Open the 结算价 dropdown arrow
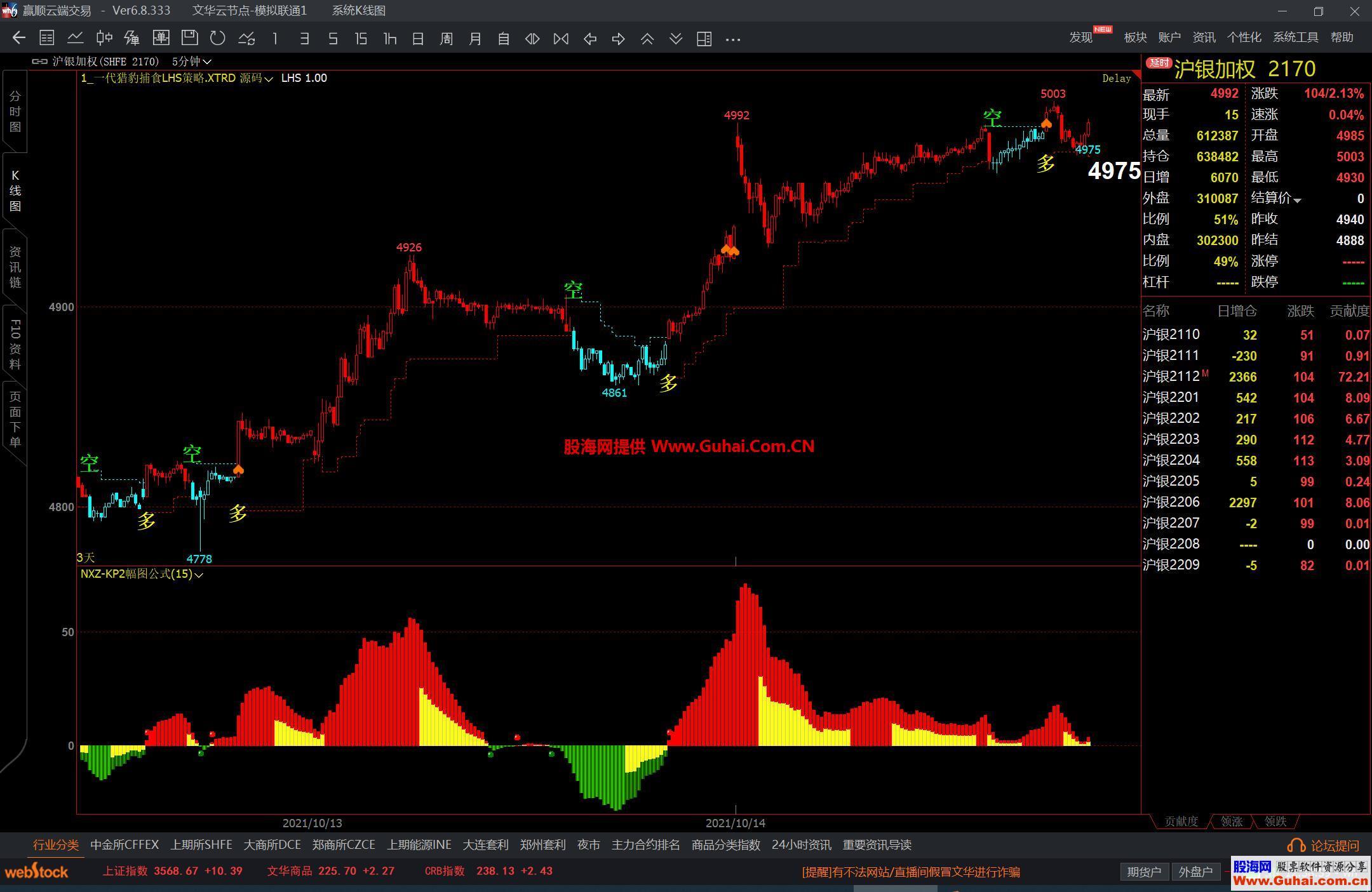 (x=1297, y=200)
